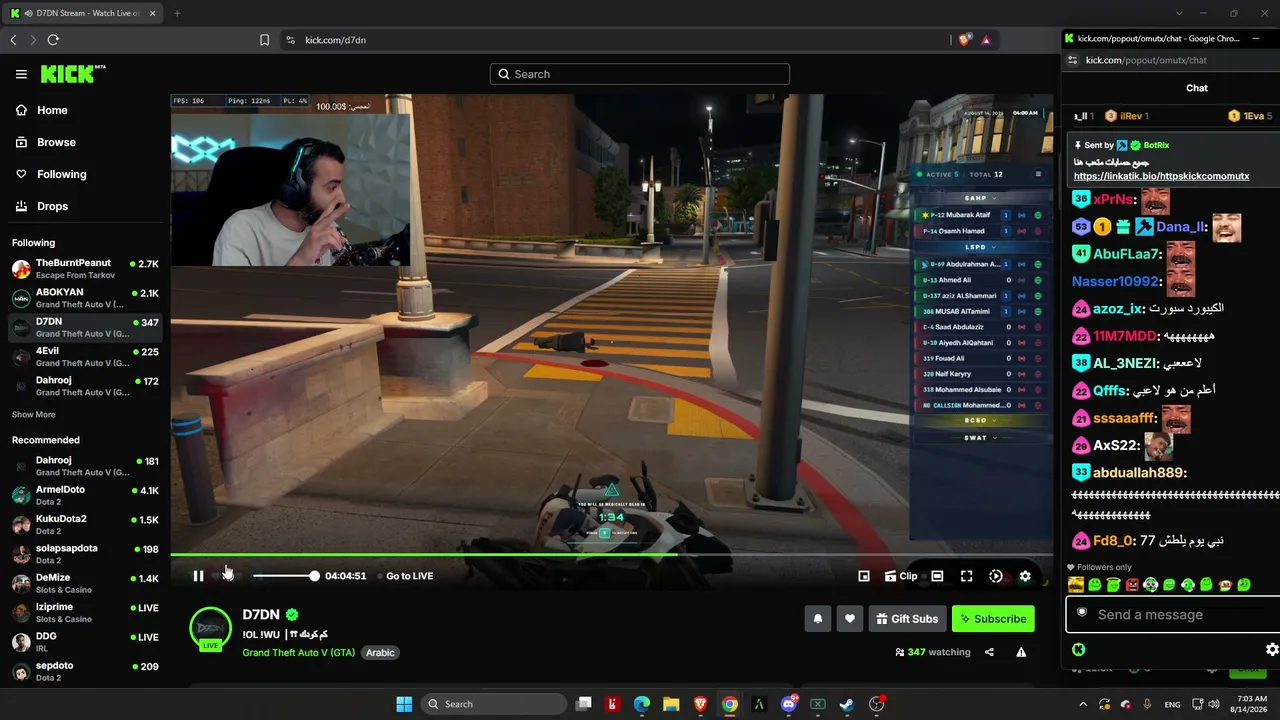Open chat settings gear in popout window
The image size is (1280, 720).
[1272, 650]
